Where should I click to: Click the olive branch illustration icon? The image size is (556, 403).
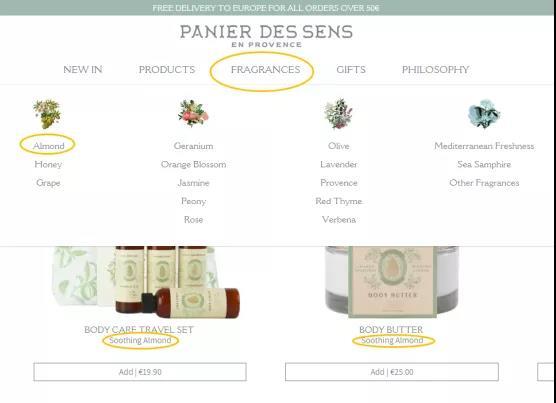(339, 113)
